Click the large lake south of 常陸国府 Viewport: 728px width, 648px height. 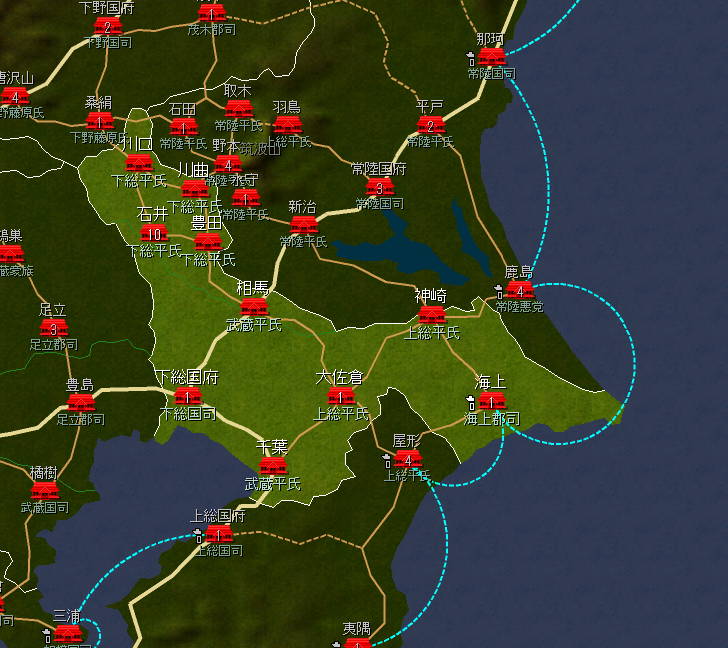tap(404, 251)
